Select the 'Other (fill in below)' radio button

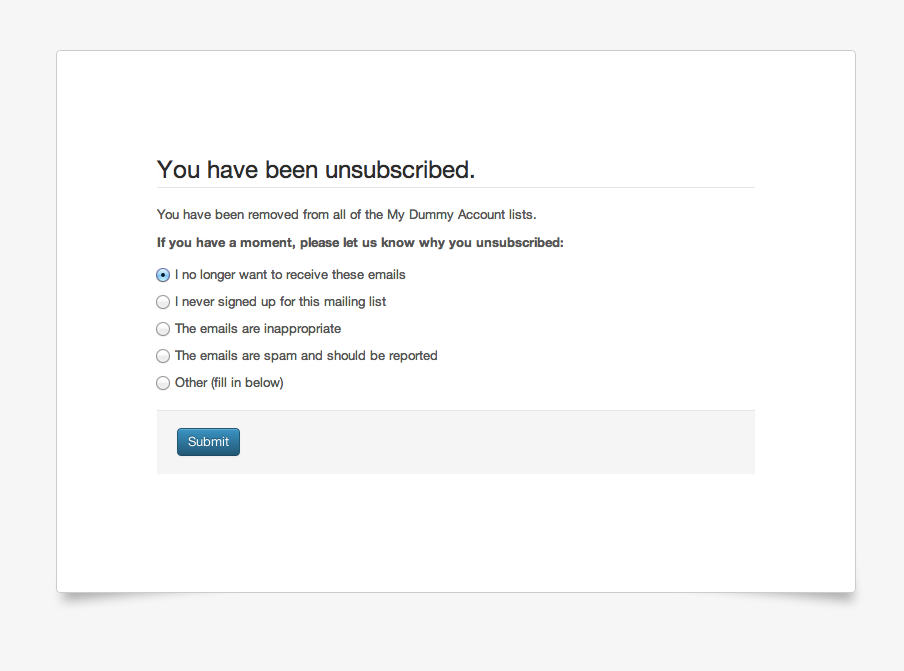[x=163, y=383]
